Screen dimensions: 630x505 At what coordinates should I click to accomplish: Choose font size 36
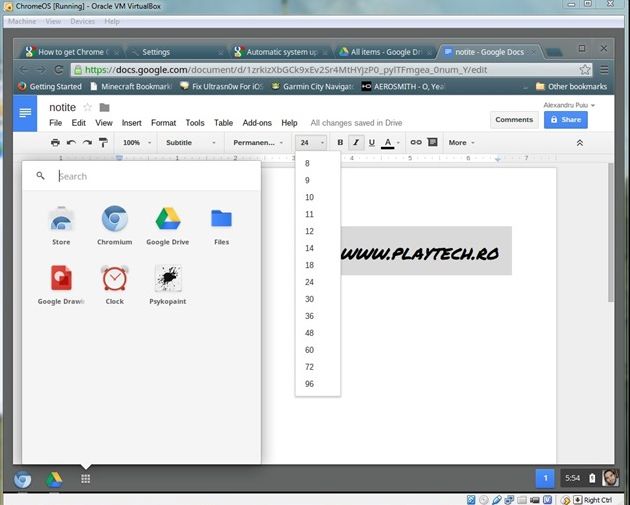318,316
